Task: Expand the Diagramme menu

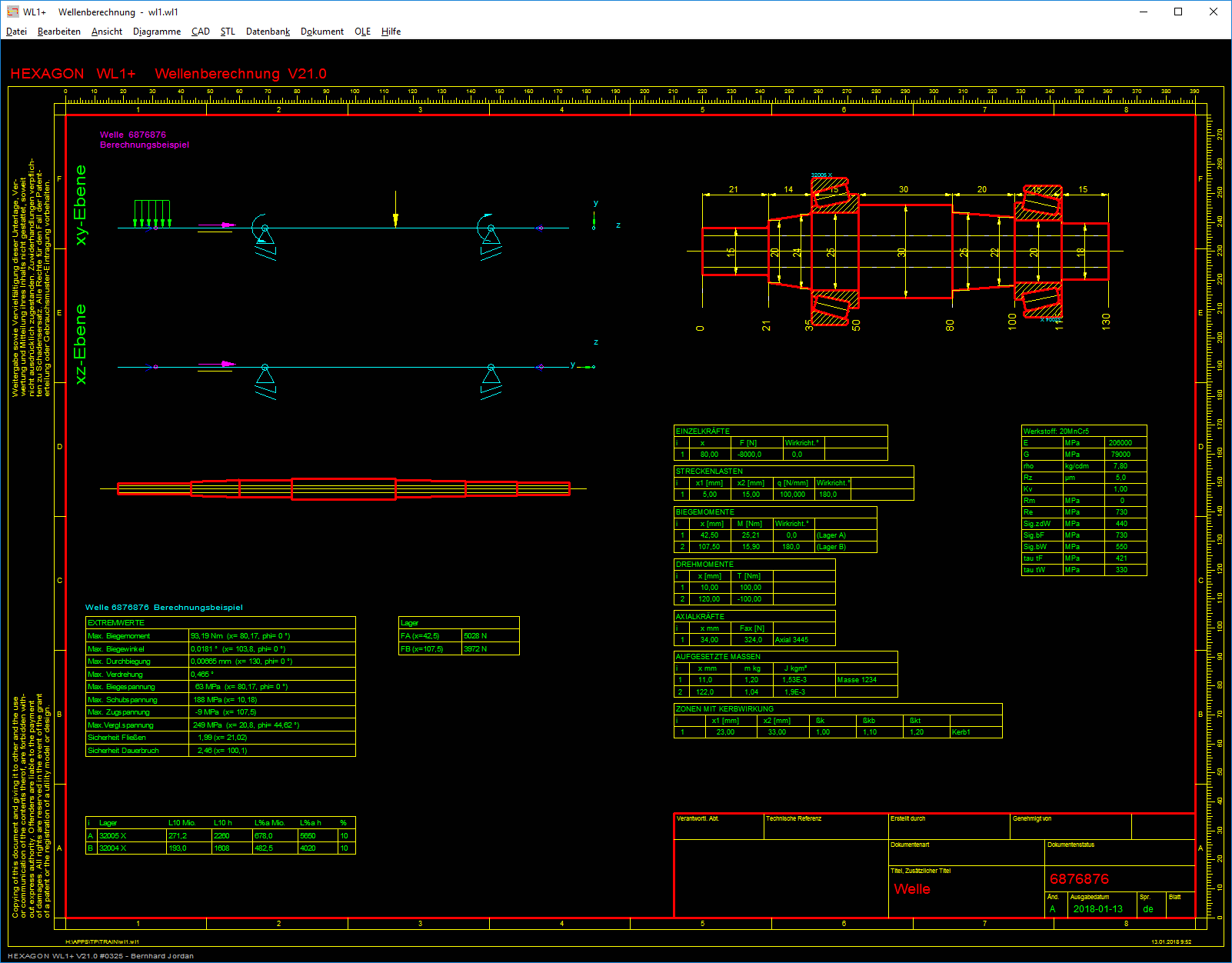Action: click(x=157, y=32)
